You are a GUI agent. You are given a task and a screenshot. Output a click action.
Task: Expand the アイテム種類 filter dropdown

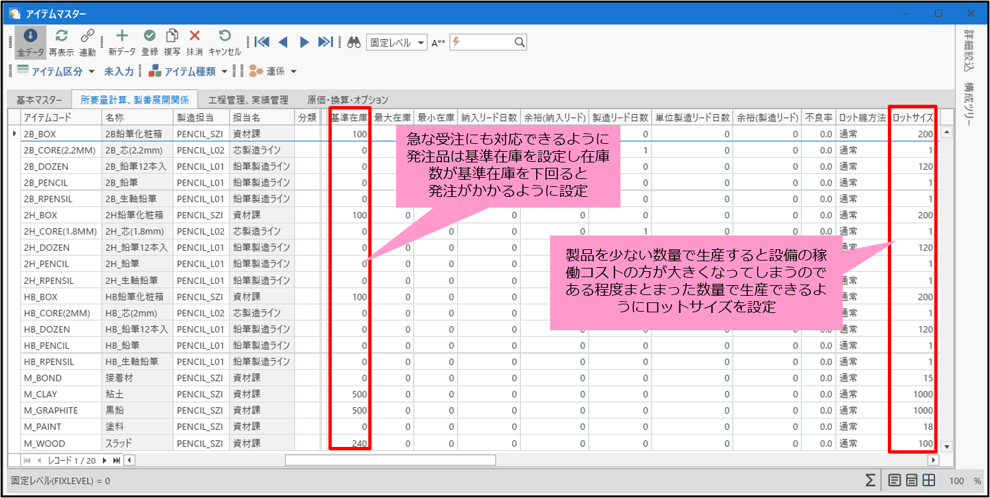tap(189, 71)
